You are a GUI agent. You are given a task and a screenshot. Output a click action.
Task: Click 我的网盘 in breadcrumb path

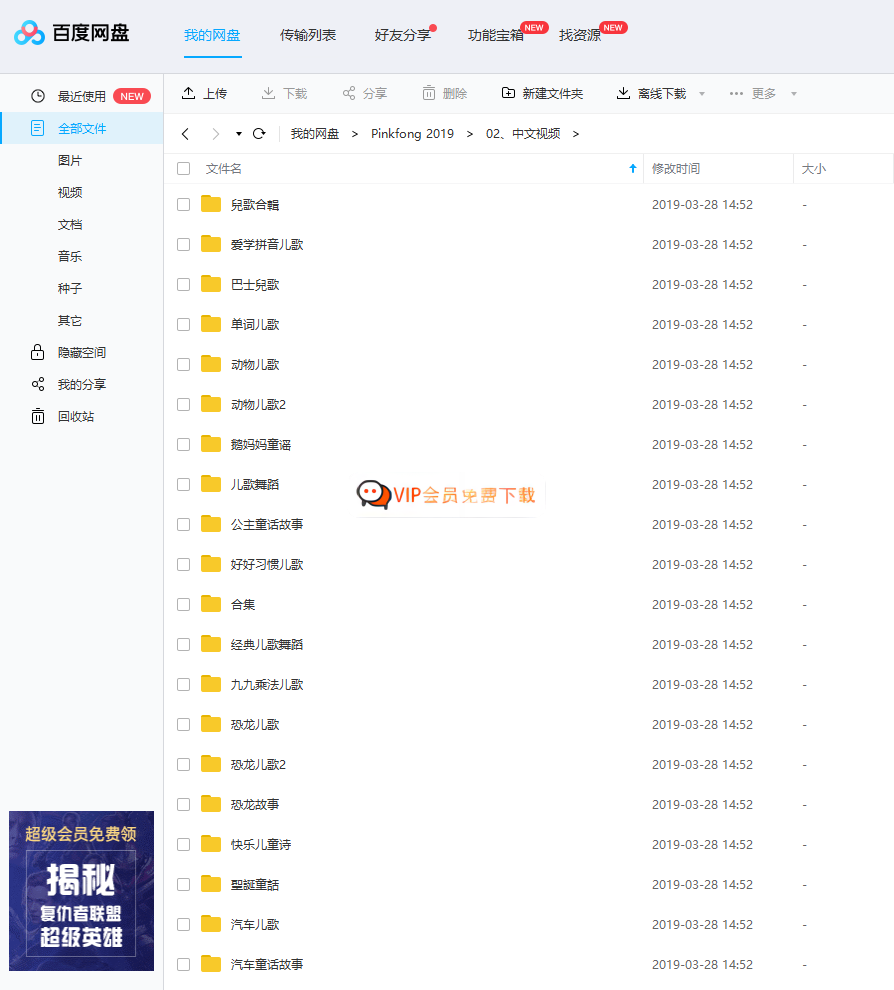[315, 134]
